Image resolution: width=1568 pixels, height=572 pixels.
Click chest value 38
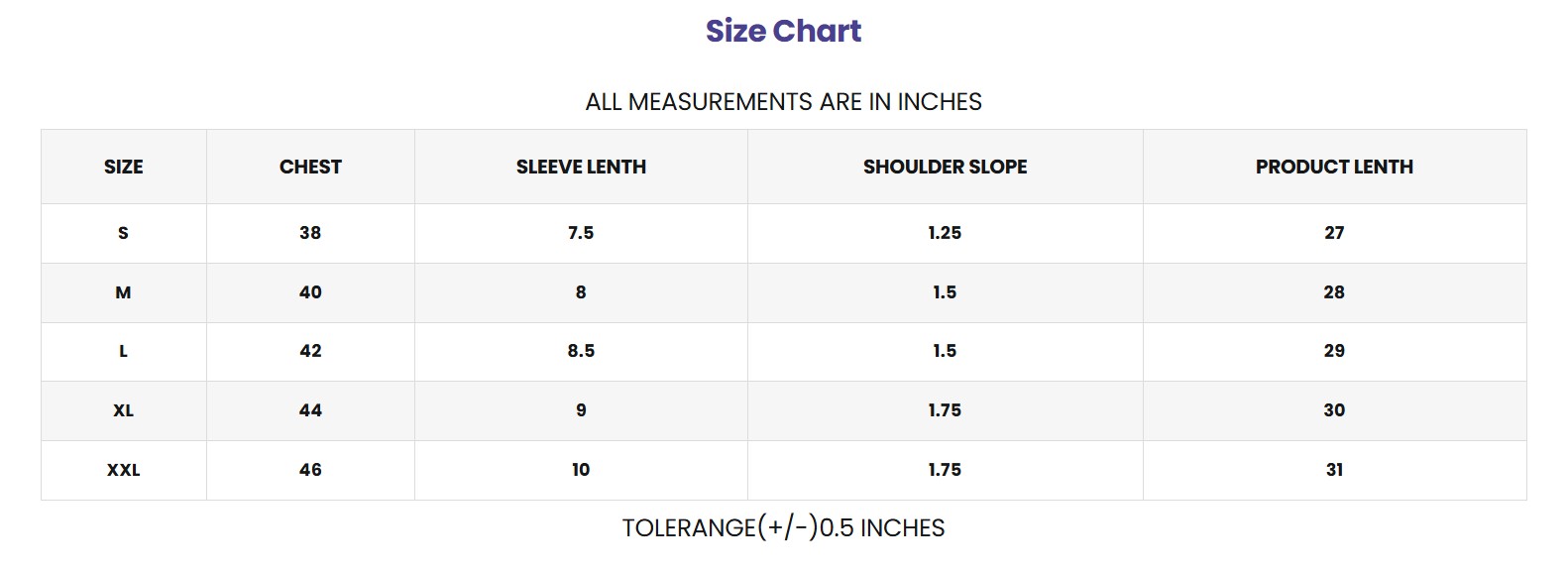[310, 233]
